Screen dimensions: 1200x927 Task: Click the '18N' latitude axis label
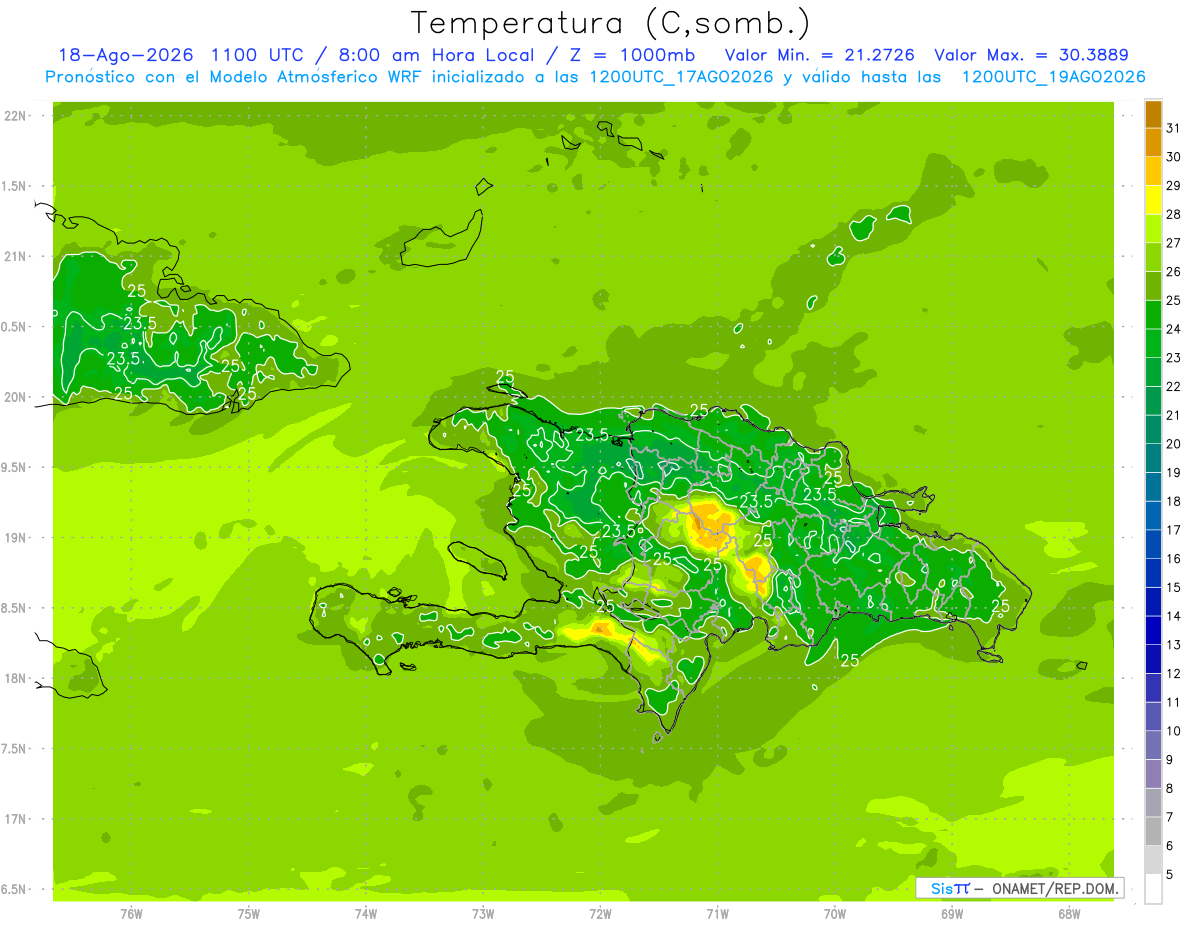(17, 679)
